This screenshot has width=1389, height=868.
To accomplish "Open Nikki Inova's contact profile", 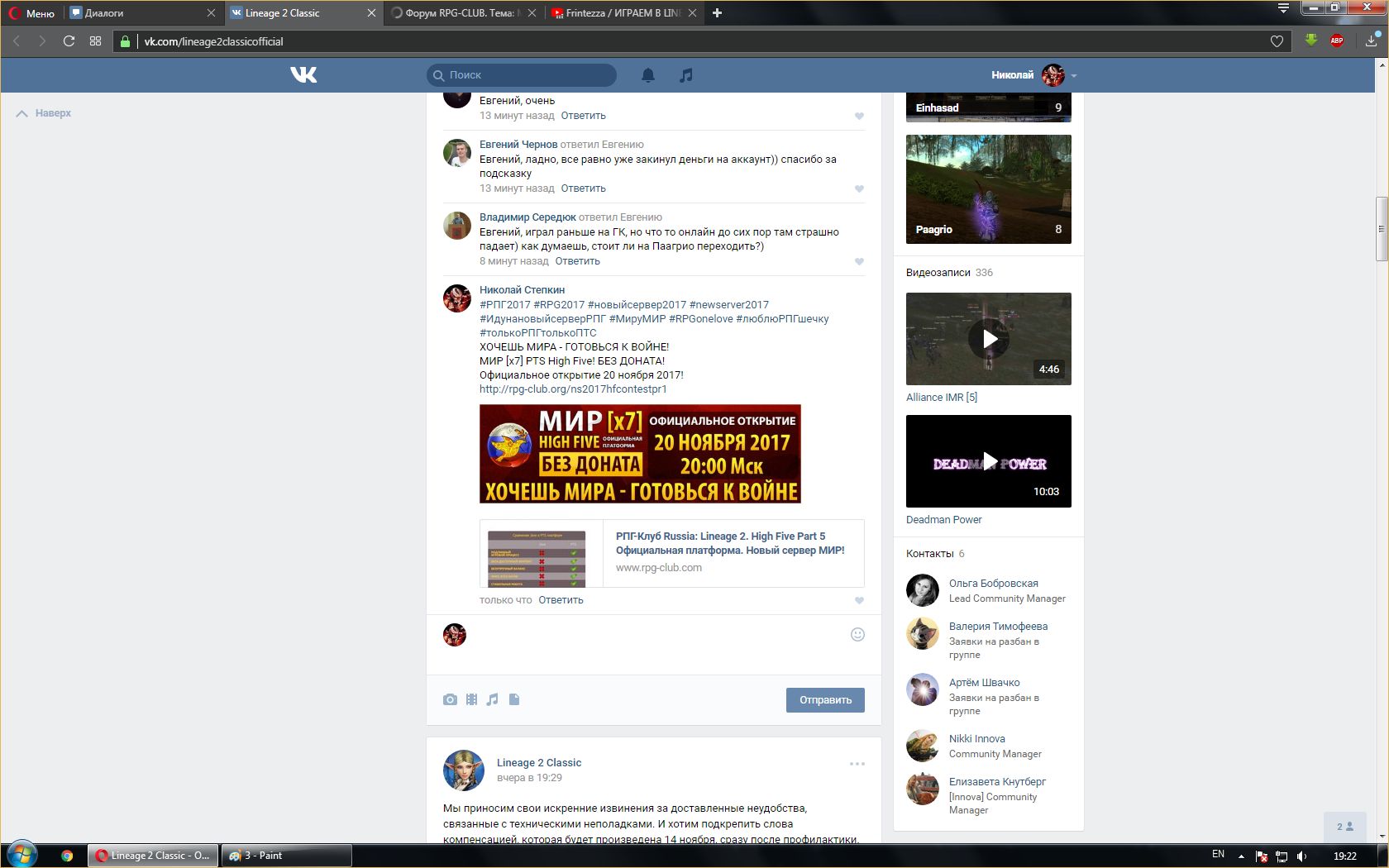I will pyautogui.click(x=976, y=739).
